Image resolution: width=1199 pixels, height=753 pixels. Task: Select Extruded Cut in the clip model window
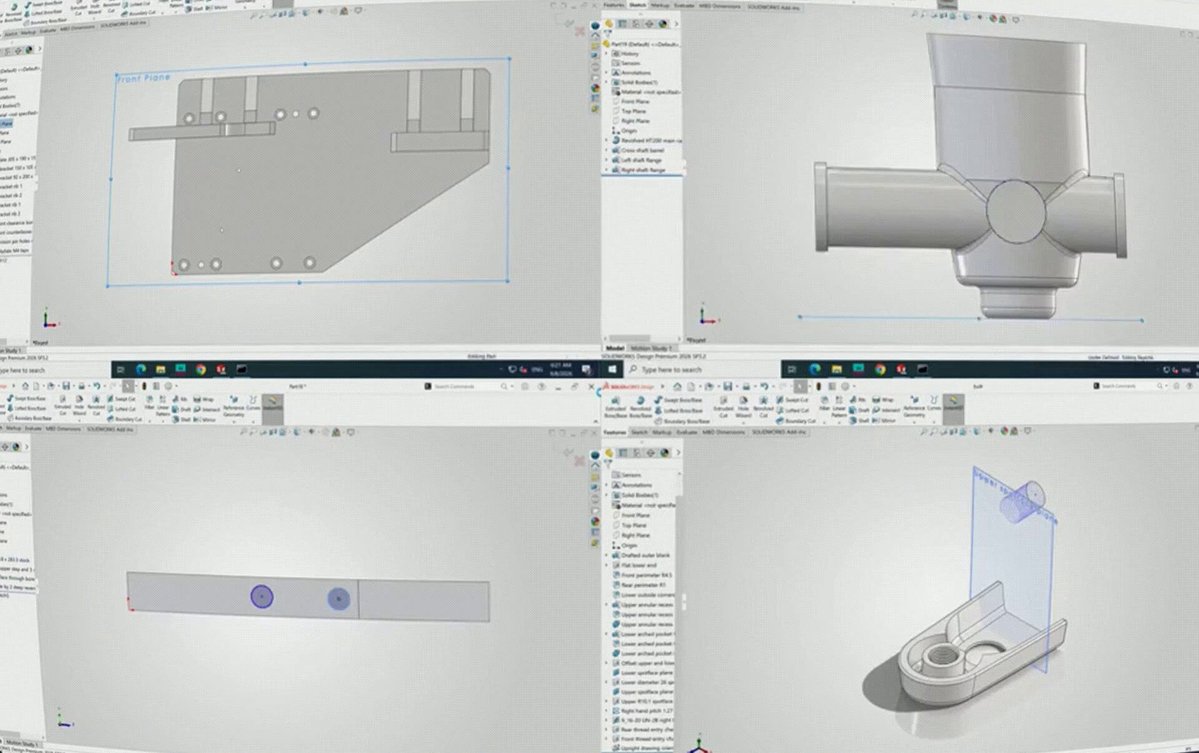tap(723, 407)
